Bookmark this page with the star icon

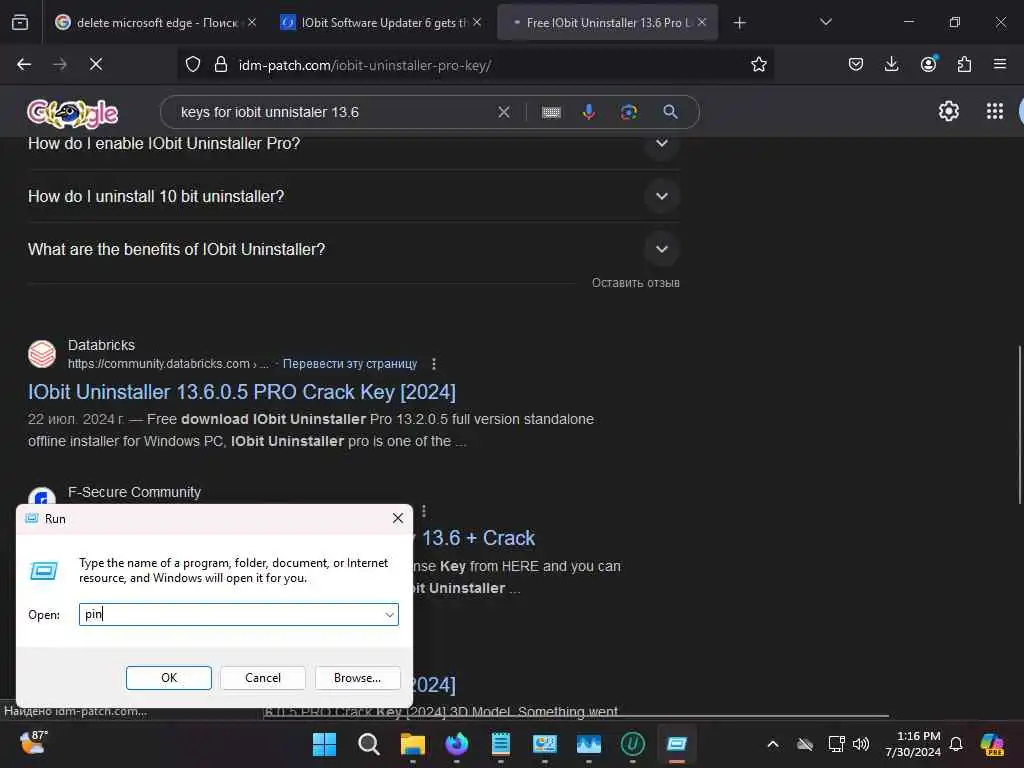(x=758, y=65)
